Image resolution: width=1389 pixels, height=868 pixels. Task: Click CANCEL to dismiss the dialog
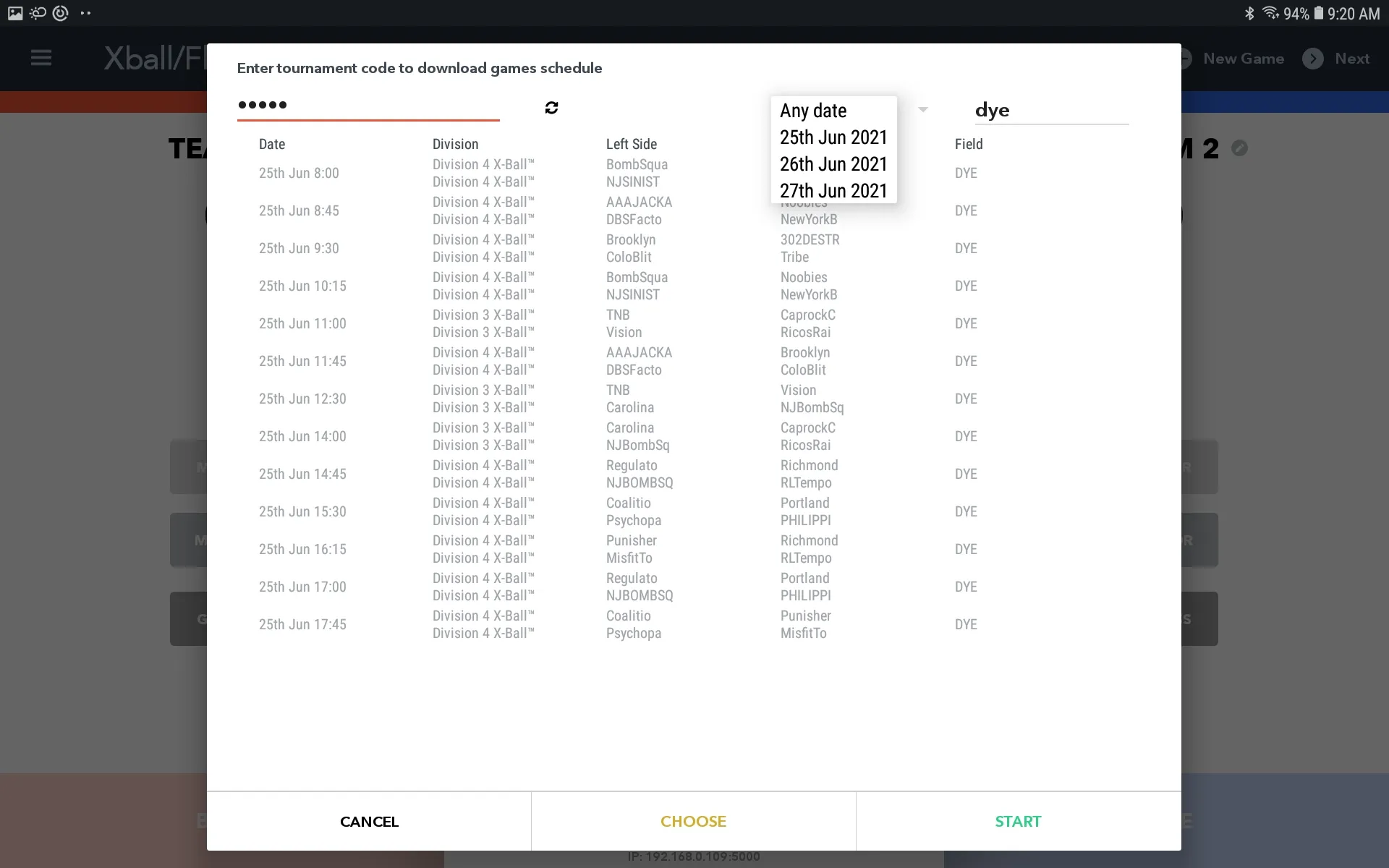coord(369,821)
